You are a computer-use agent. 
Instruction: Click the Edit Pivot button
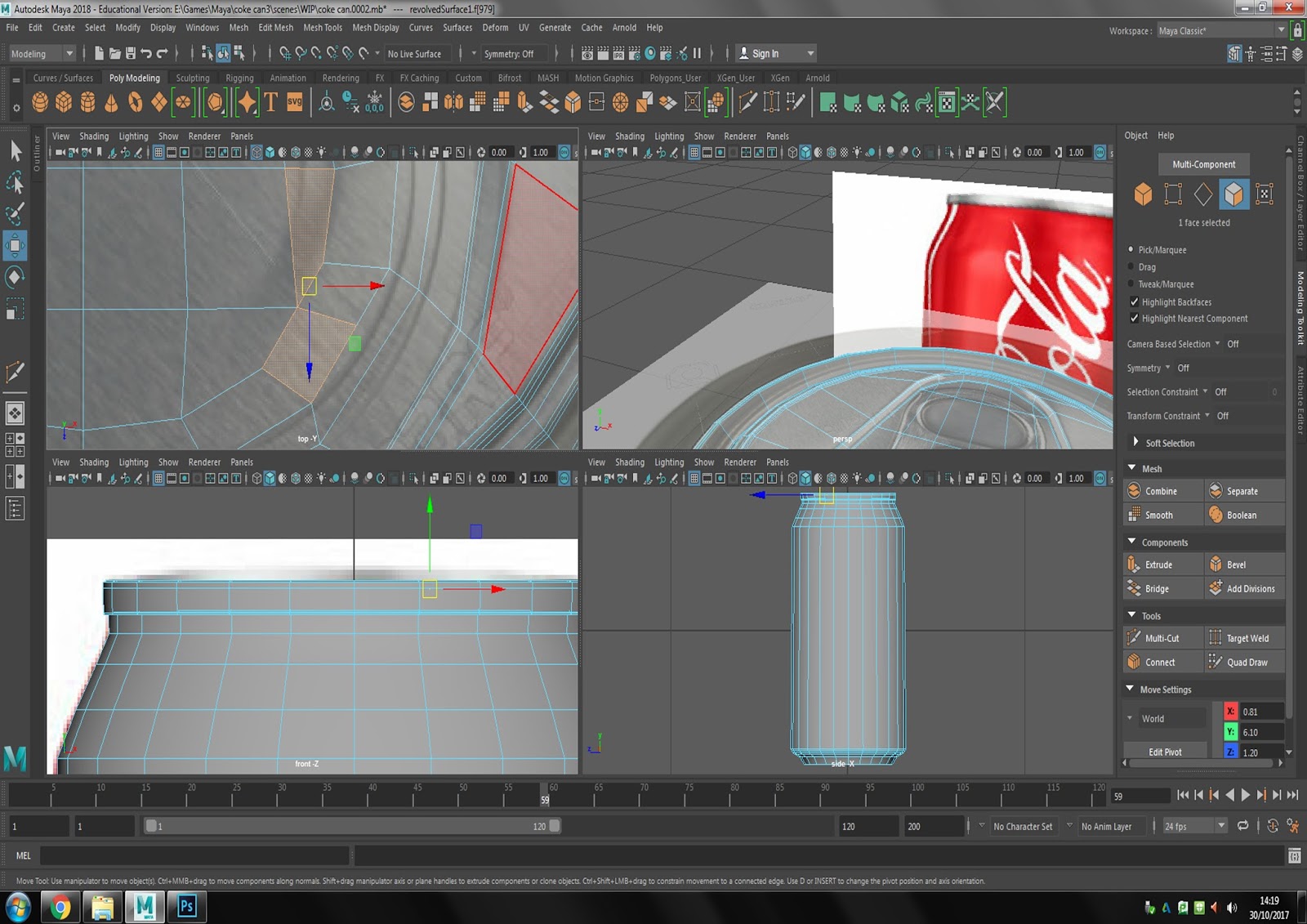click(x=1166, y=751)
